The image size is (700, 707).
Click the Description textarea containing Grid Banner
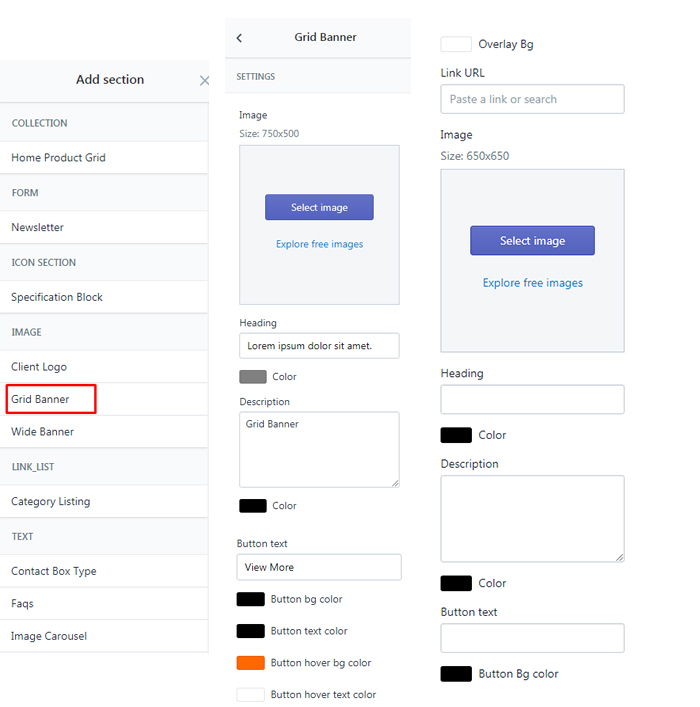(x=319, y=450)
